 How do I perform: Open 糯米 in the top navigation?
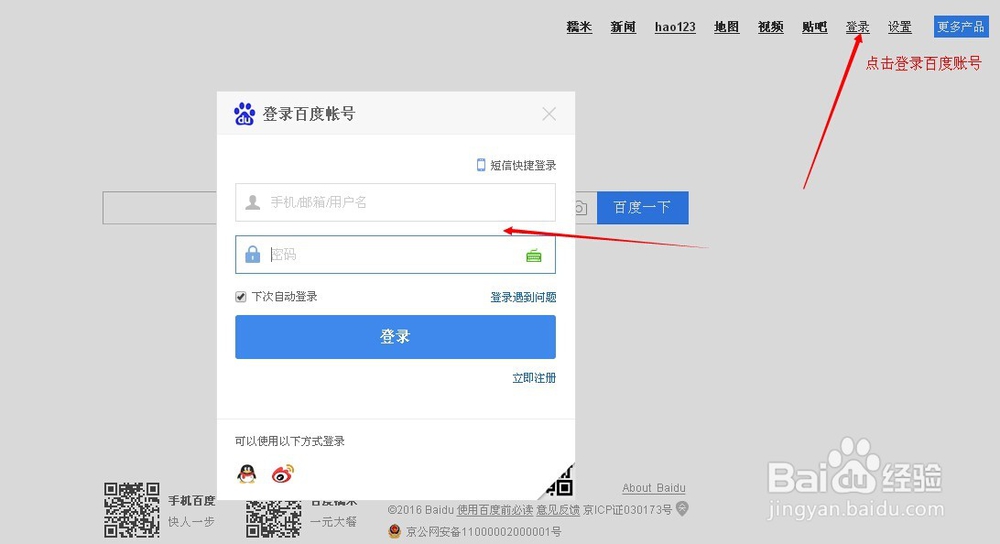[579, 27]
